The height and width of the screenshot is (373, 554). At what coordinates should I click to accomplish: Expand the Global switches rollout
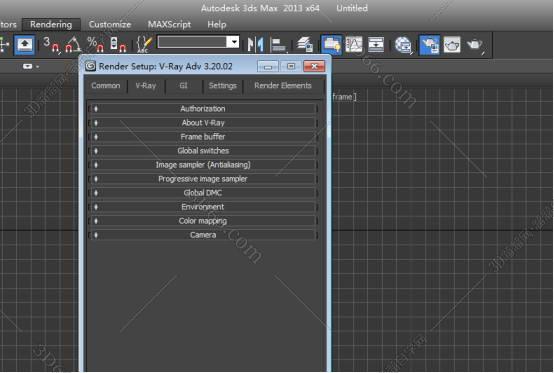[x=203, y=151]
